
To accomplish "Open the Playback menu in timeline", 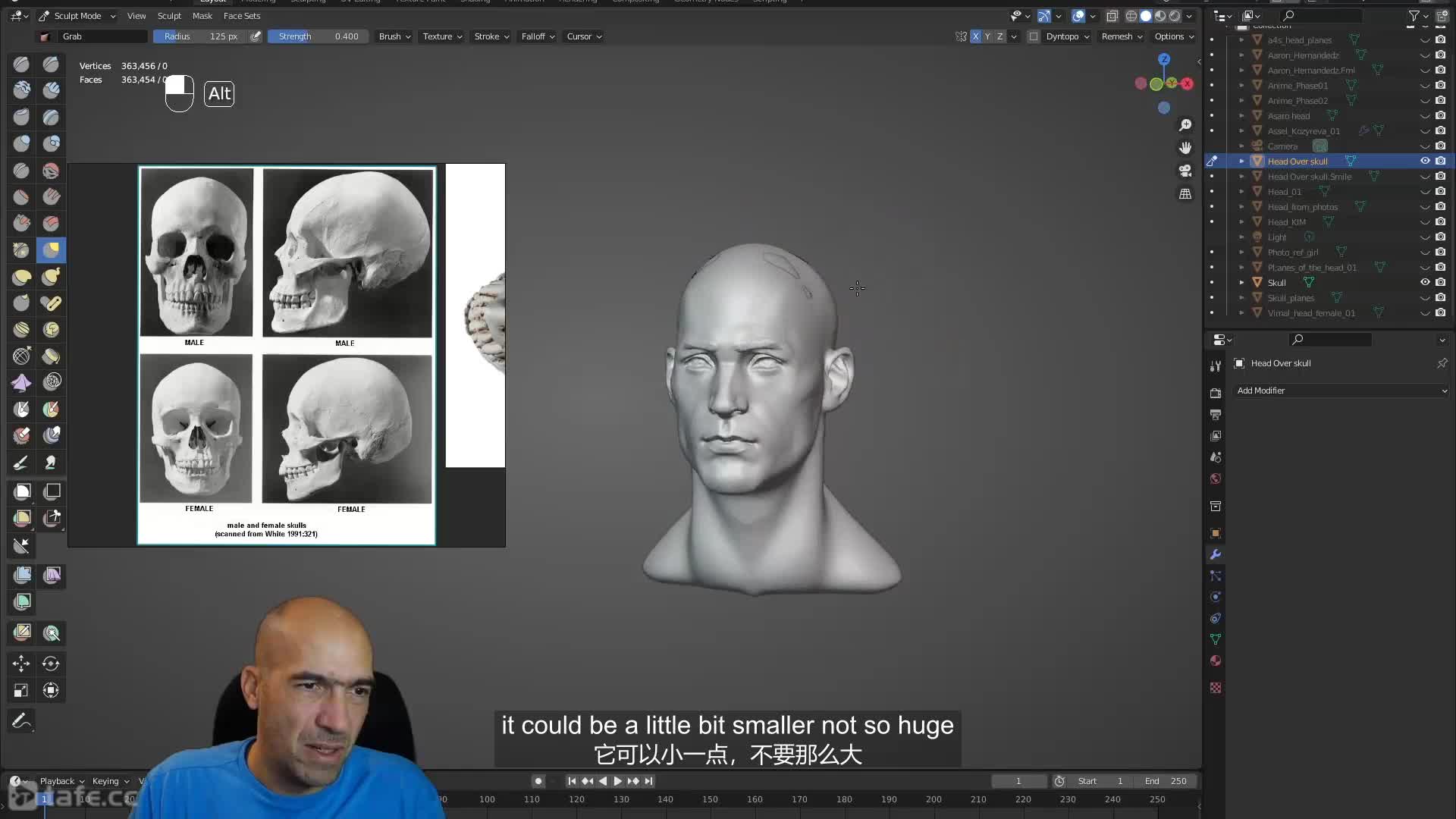I will point(61,781).
